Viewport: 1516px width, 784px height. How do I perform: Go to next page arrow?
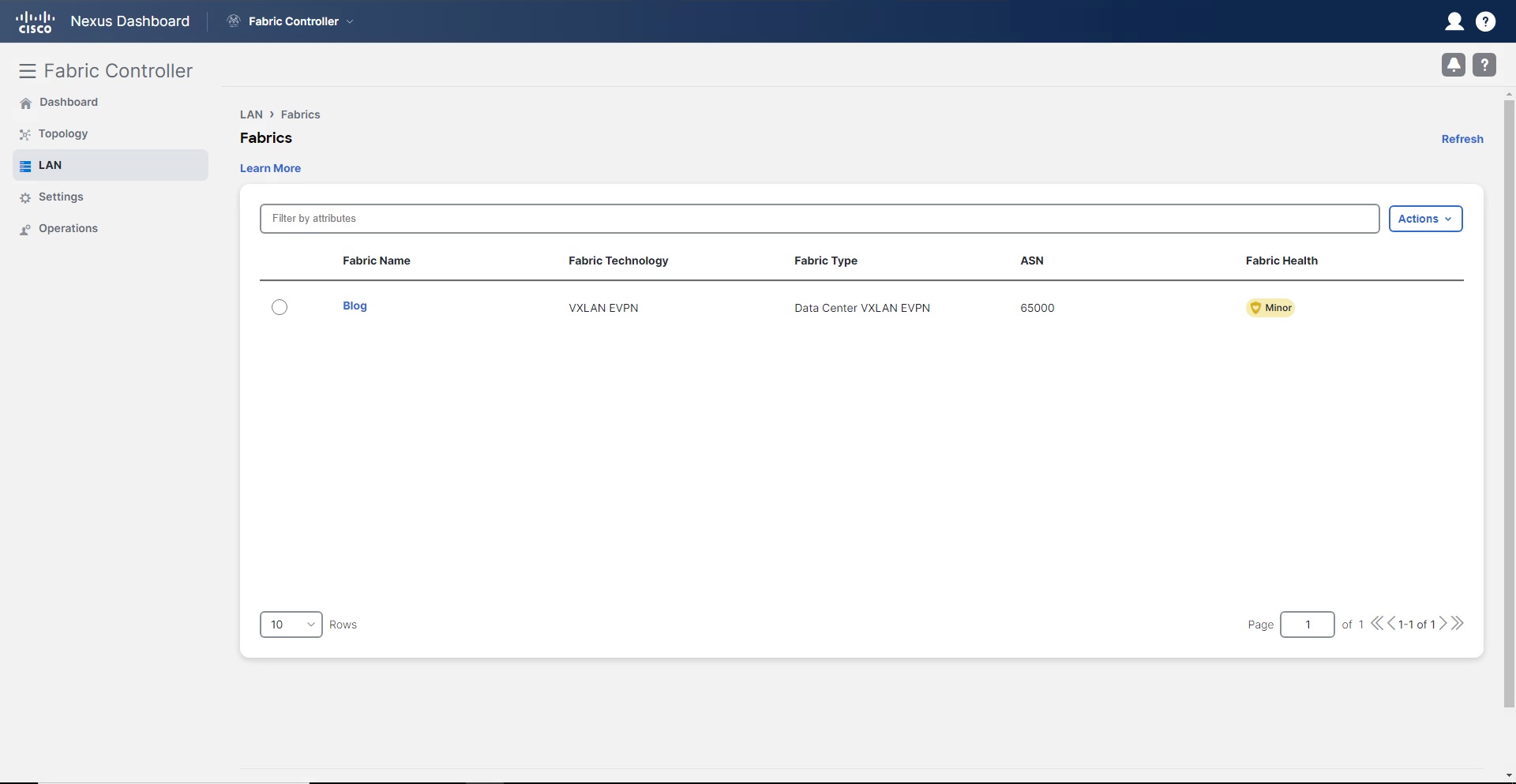tap(1443, 623)
